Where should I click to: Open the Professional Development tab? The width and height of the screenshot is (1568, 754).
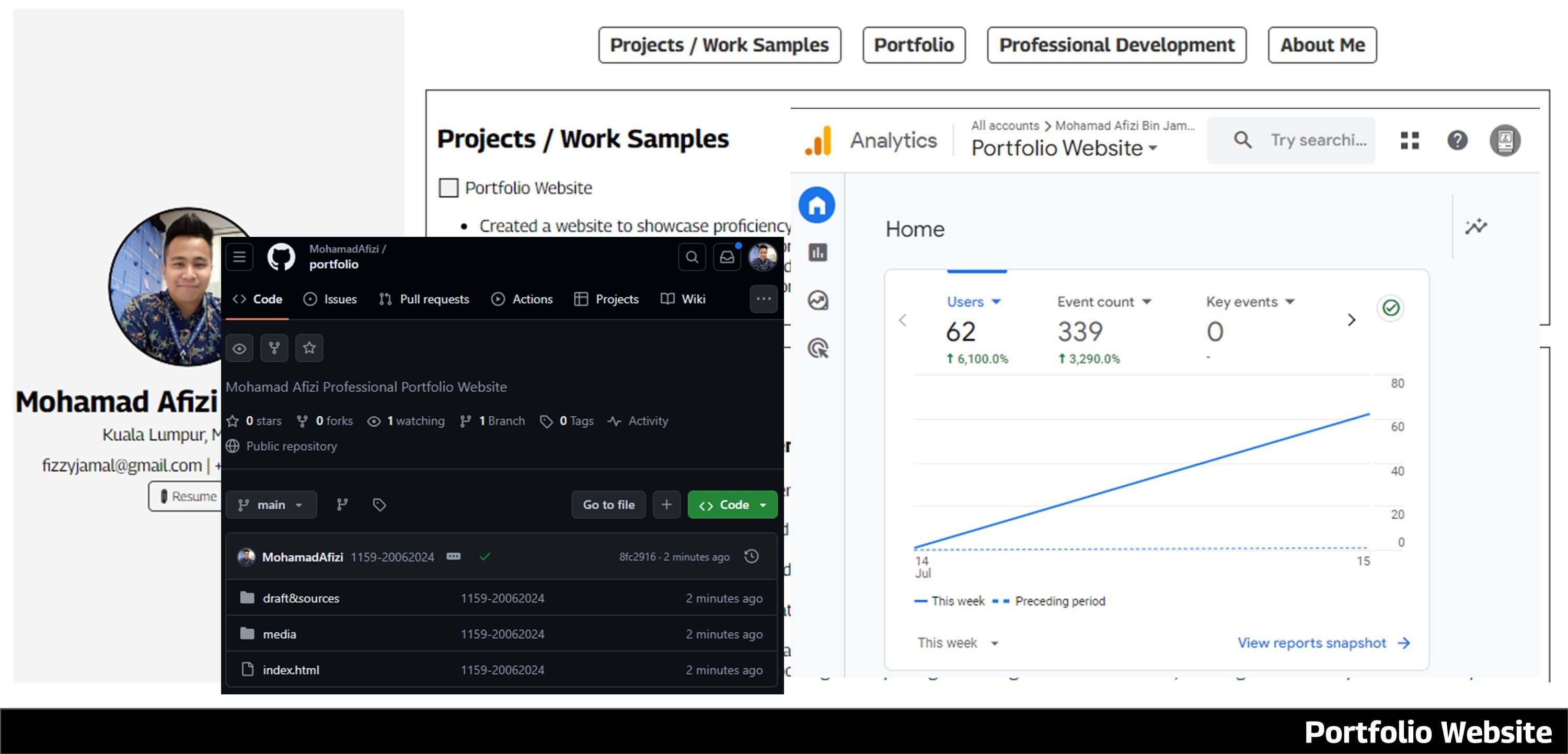[1116, 45]
